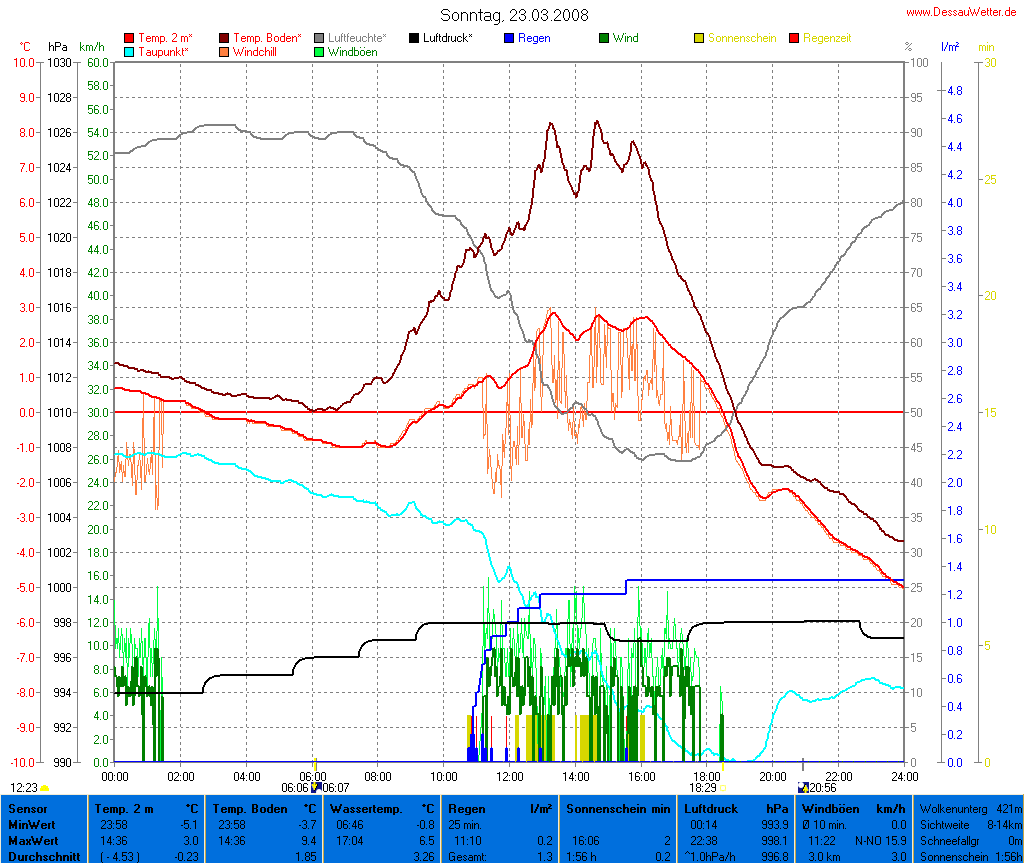1024x863 pixels.
Task: Click the dark red Temp. Boden legend square
Action: [x=224, y=38]
